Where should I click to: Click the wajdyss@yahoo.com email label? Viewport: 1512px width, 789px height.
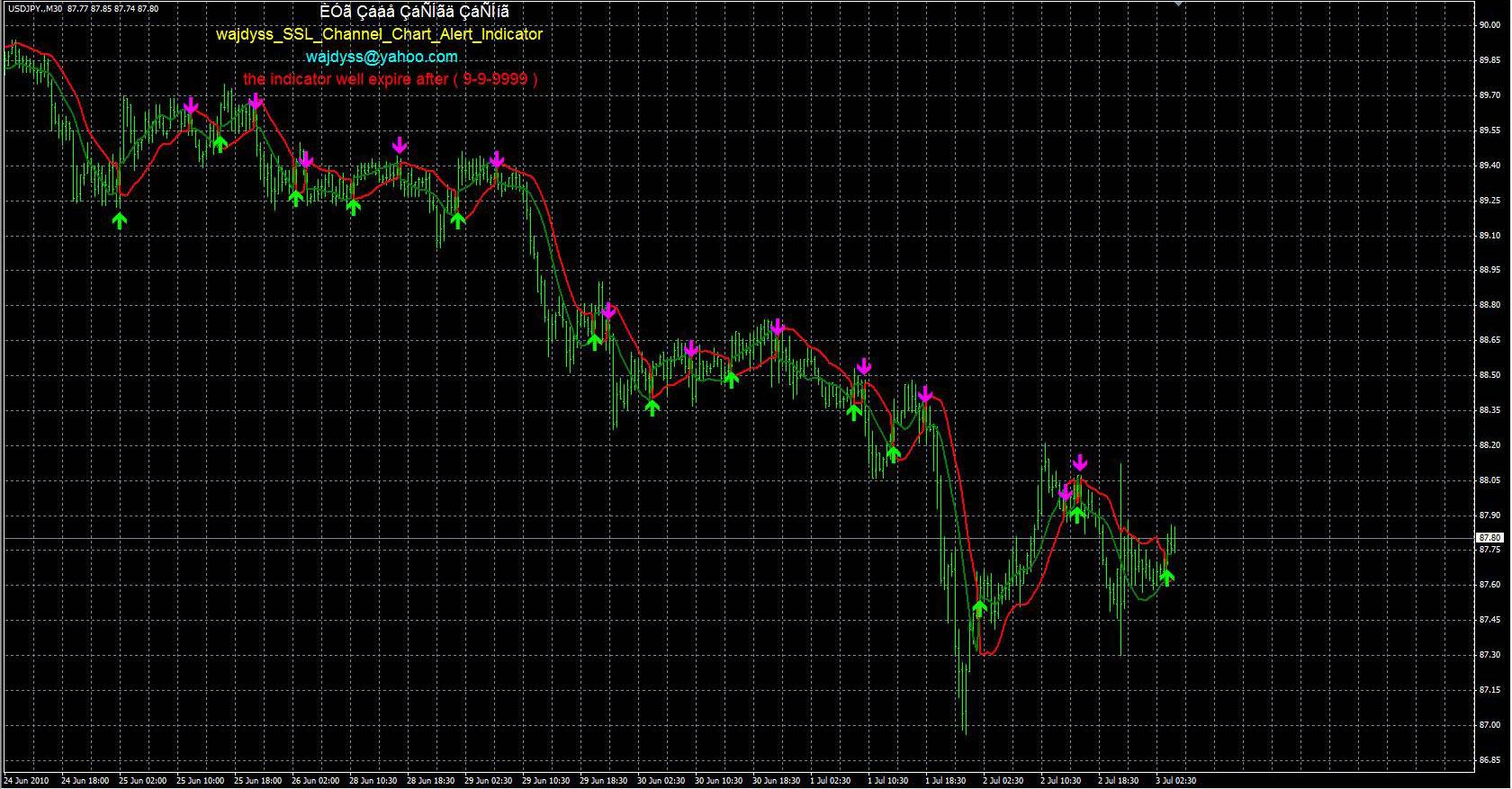(x=382, y=56)
